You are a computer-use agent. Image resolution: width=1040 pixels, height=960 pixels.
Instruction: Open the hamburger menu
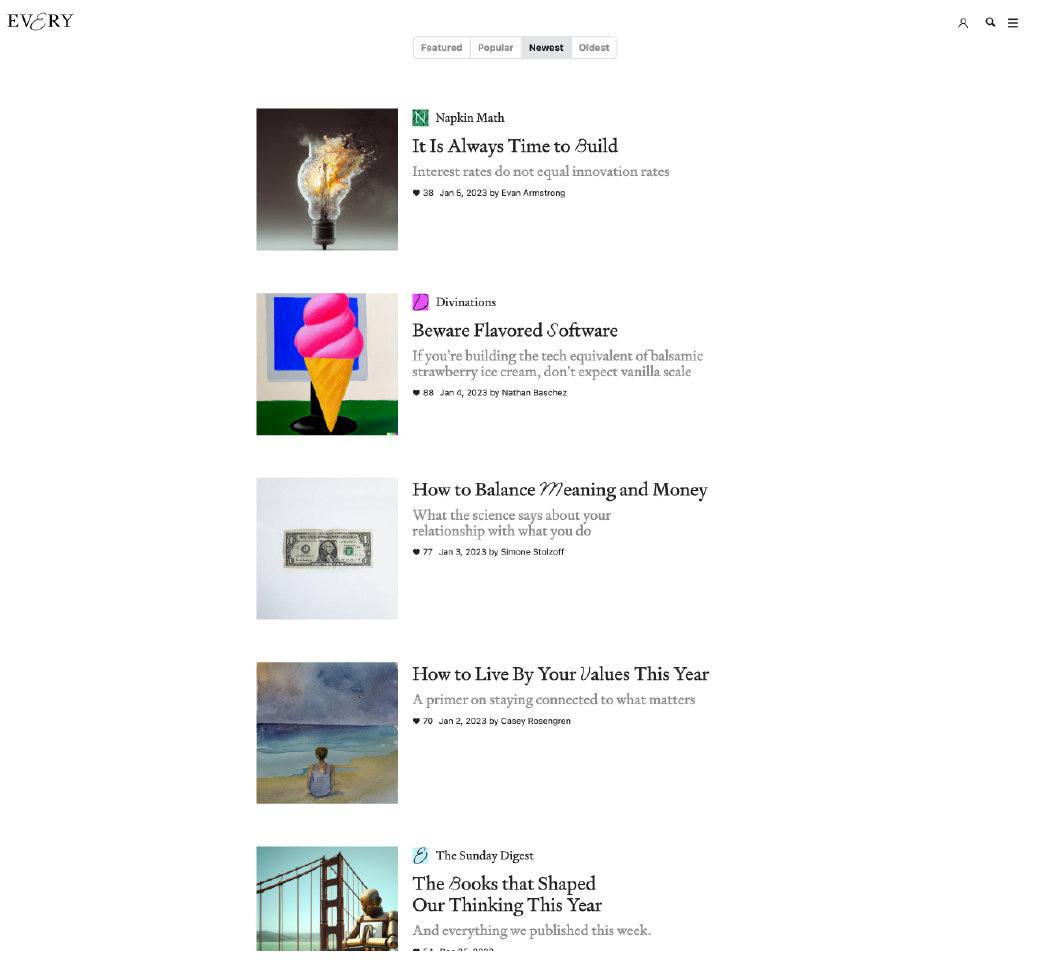coord(1013,23)
